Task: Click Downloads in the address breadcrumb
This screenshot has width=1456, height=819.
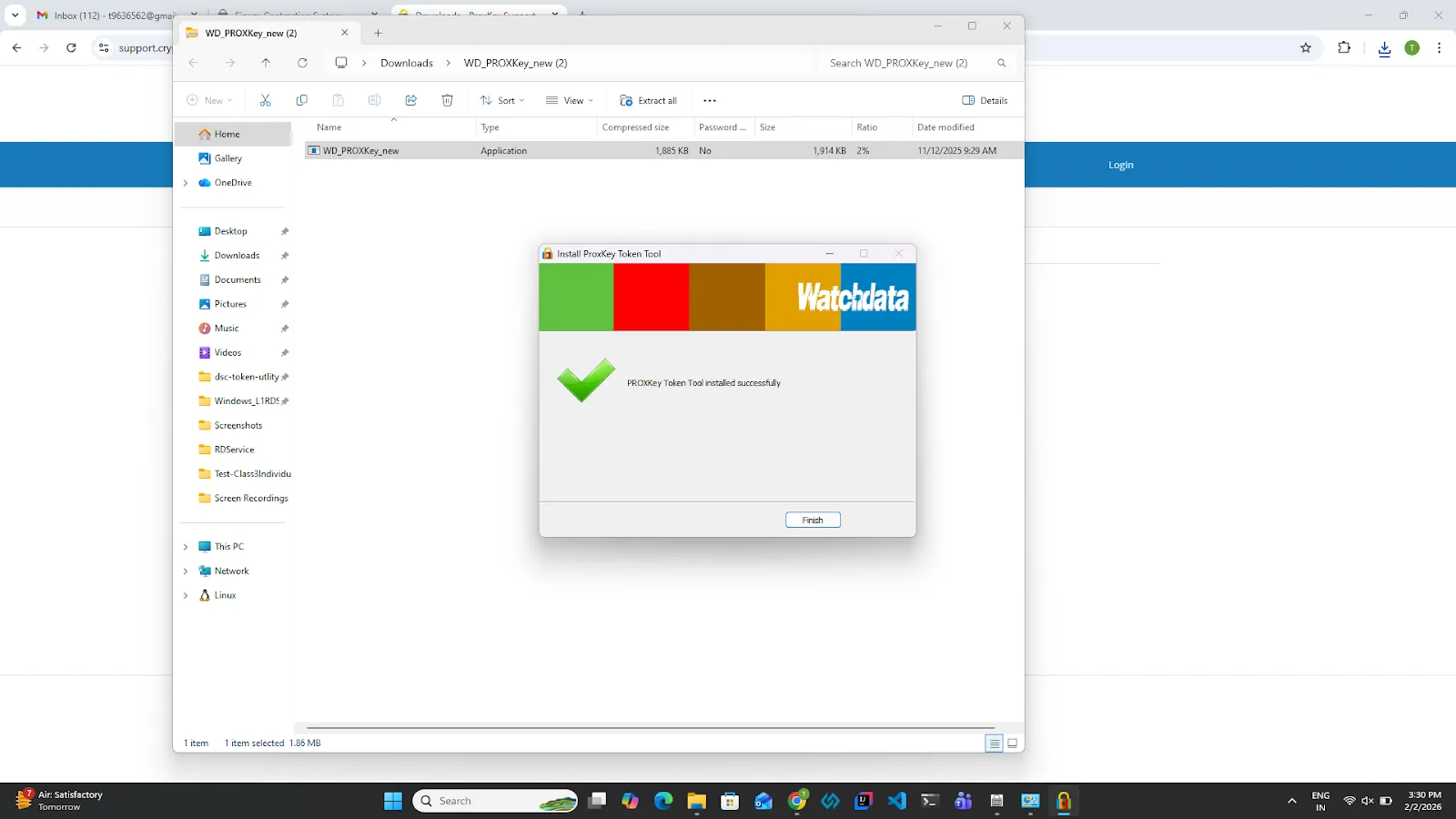Action: [407, 63]
